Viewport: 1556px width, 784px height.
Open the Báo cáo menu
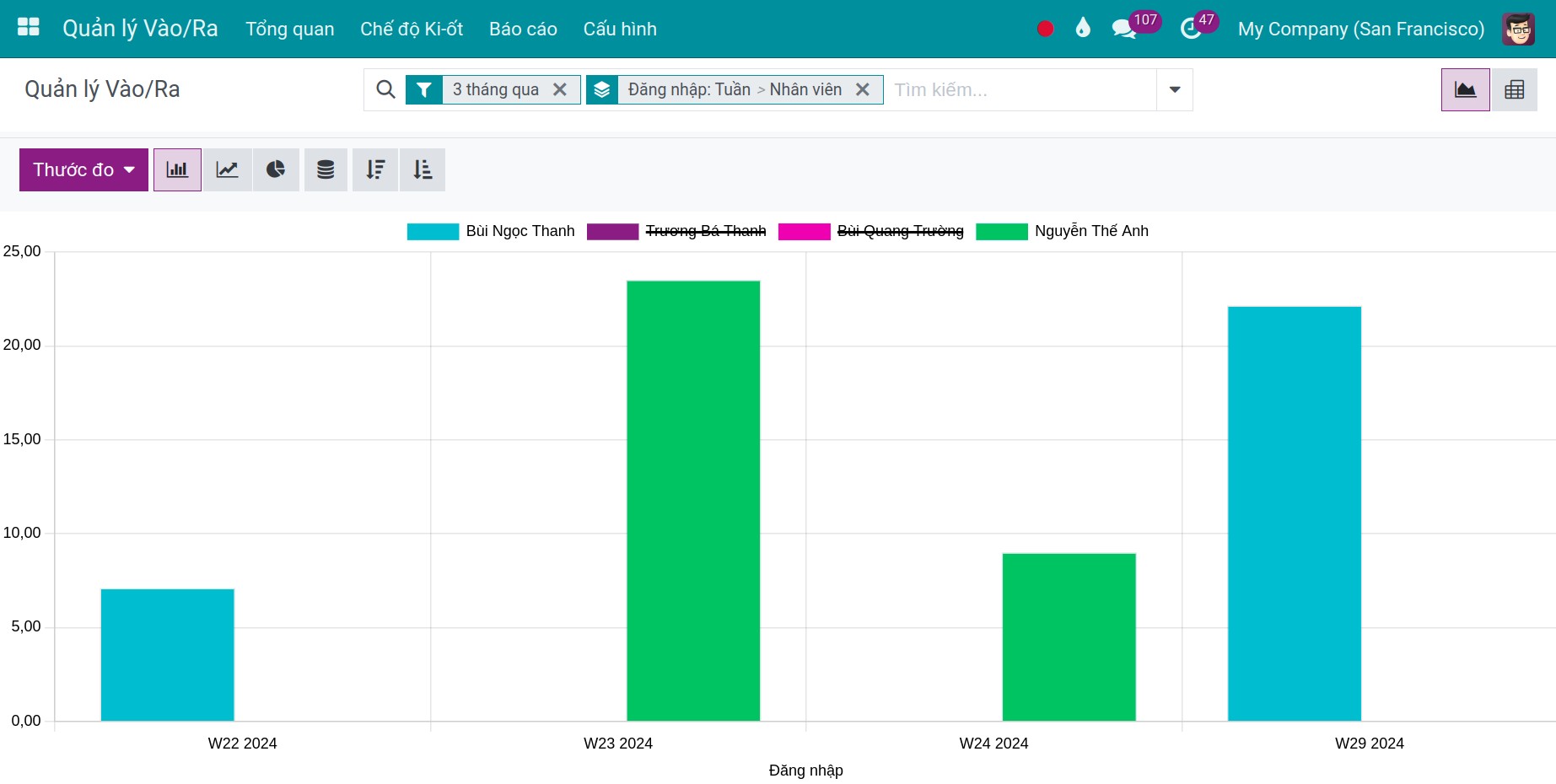(523, 29)
